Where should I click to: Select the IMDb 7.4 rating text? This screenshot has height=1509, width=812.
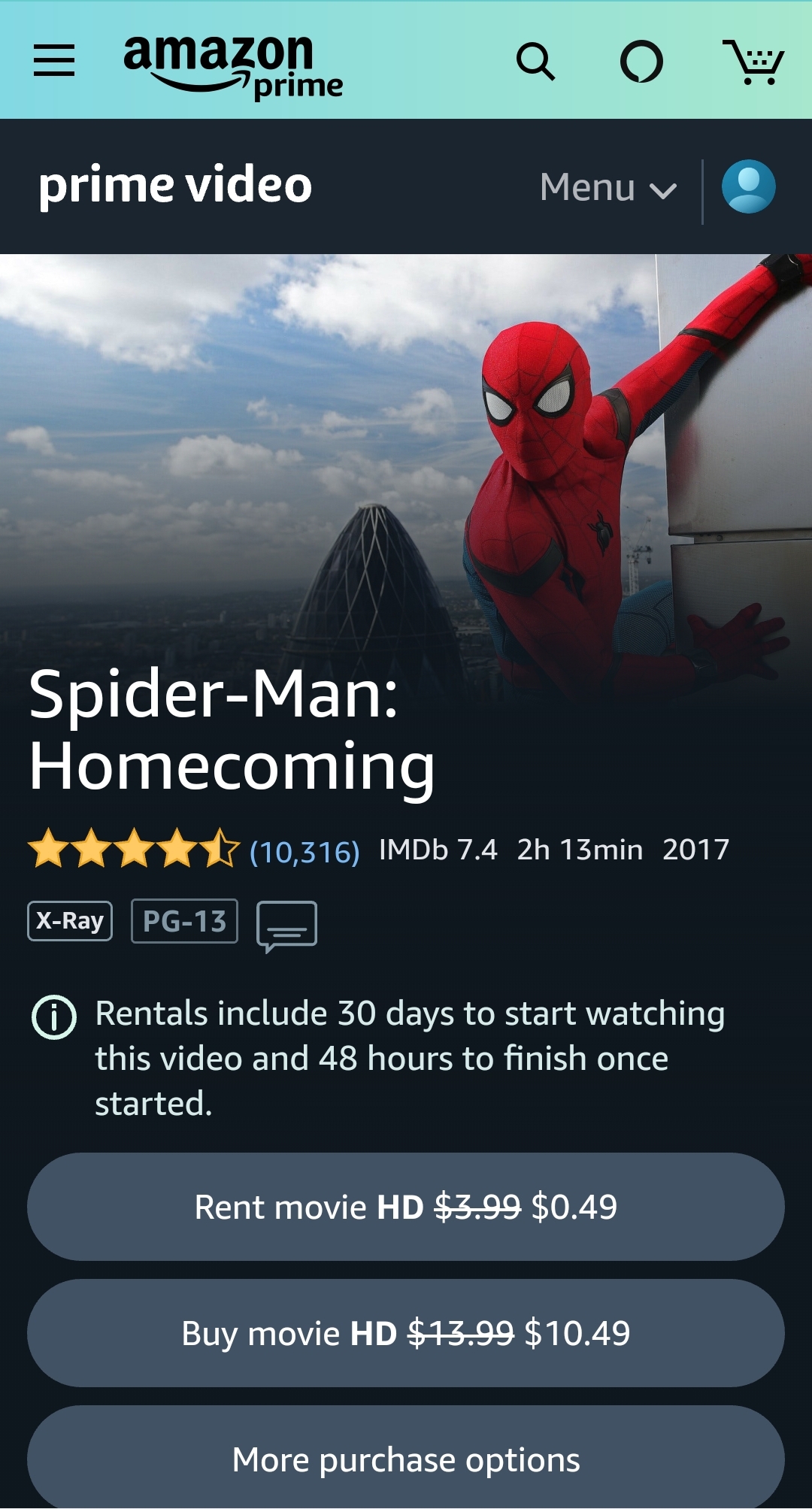(x=438, y=850)
